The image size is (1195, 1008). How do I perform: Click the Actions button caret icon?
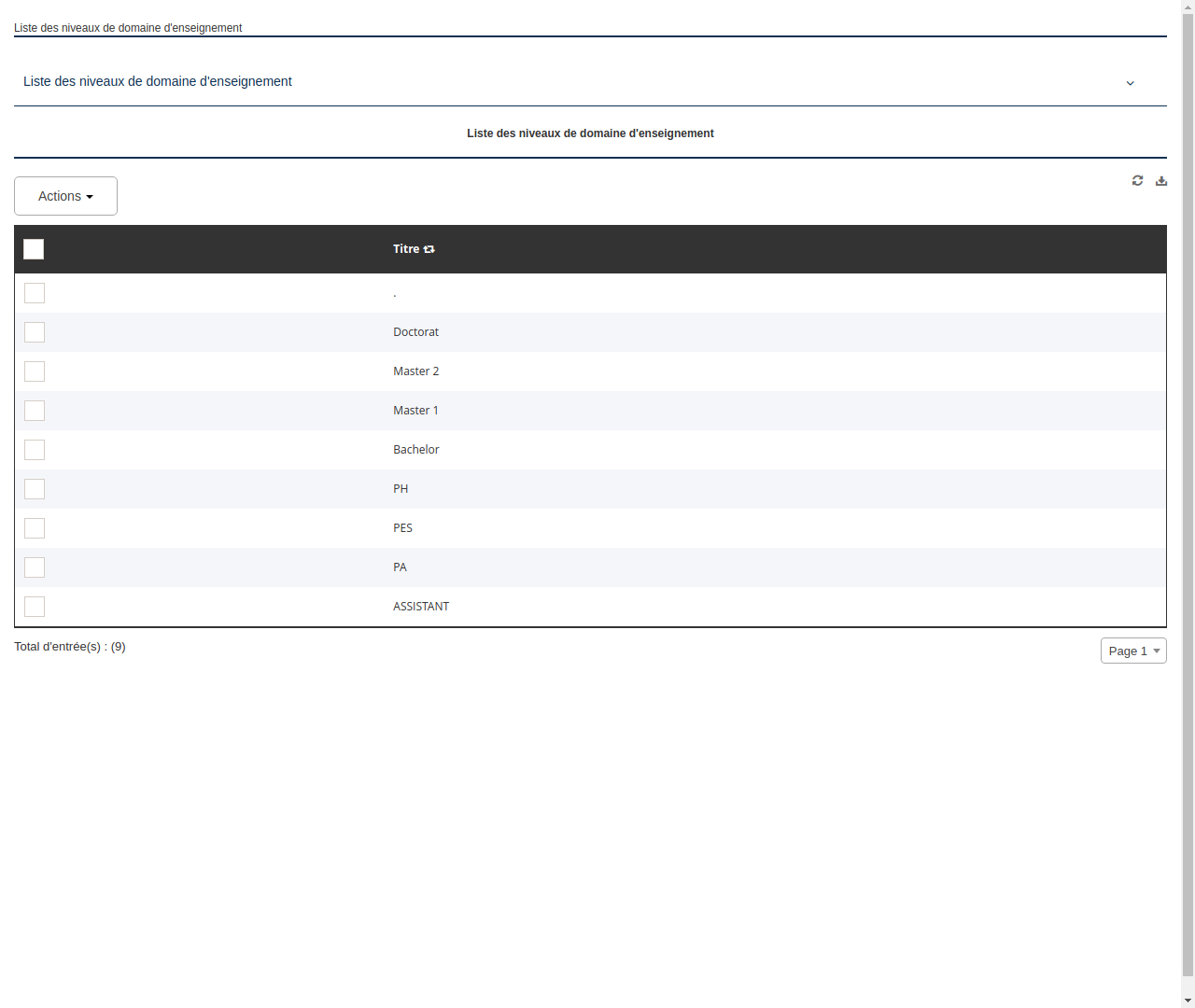91,196
